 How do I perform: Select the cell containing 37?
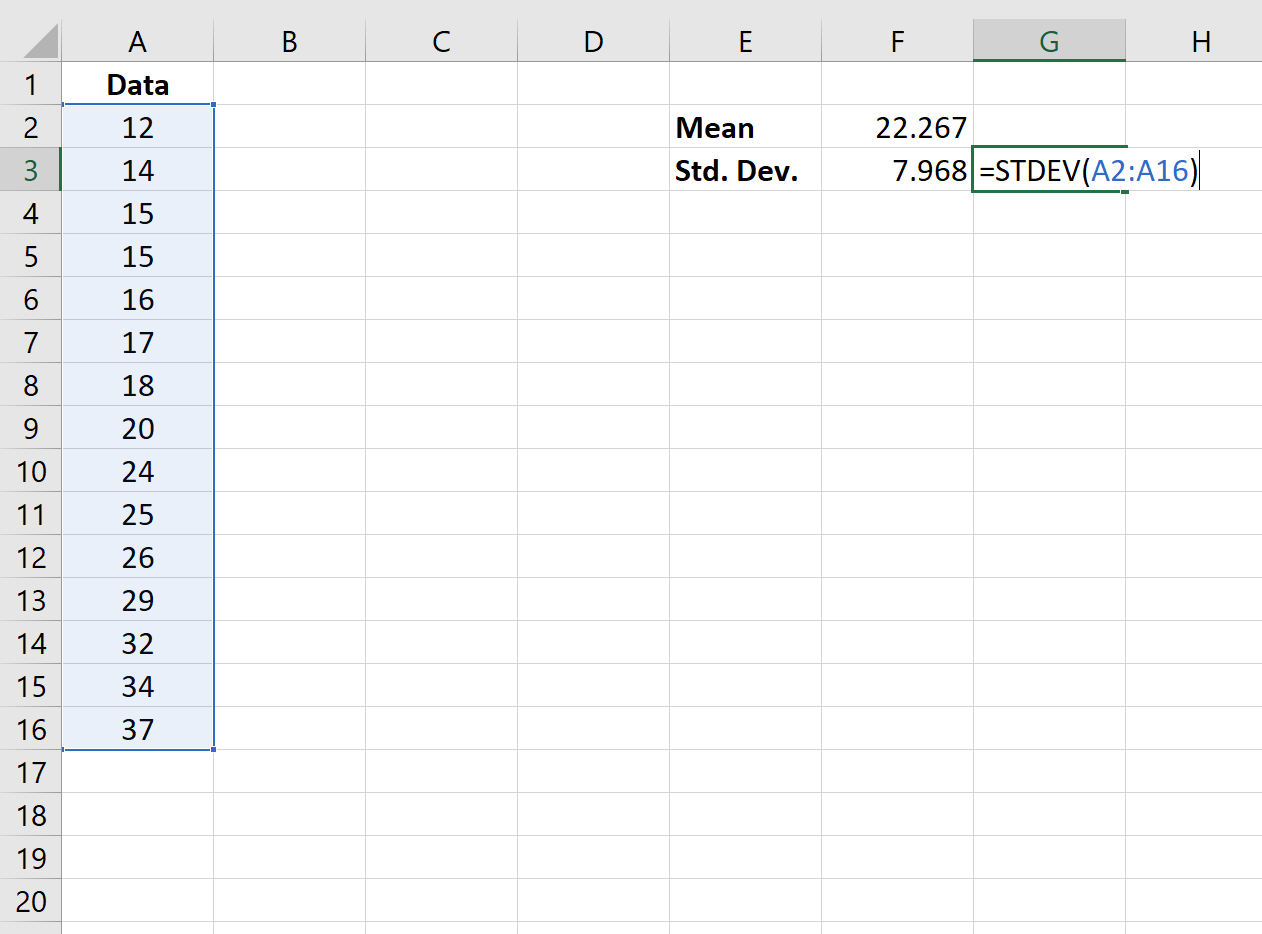click(x=137, y=729)
